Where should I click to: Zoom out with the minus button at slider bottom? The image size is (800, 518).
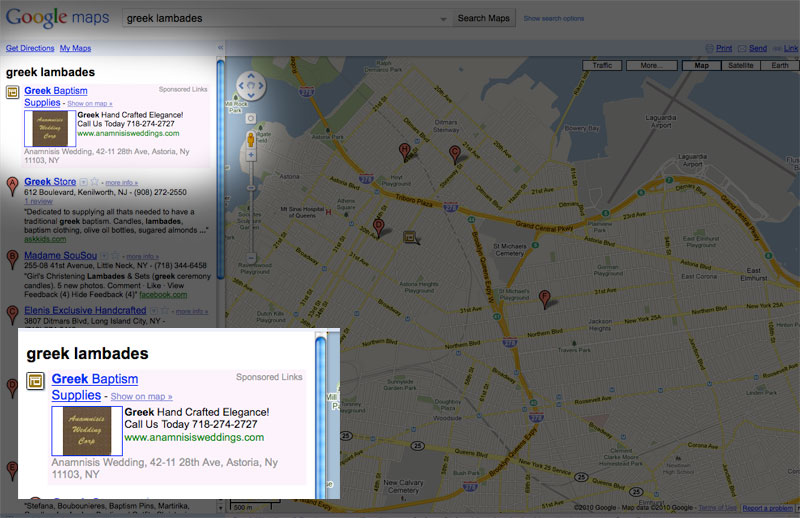pyautogui.click(x=251, y=258)
